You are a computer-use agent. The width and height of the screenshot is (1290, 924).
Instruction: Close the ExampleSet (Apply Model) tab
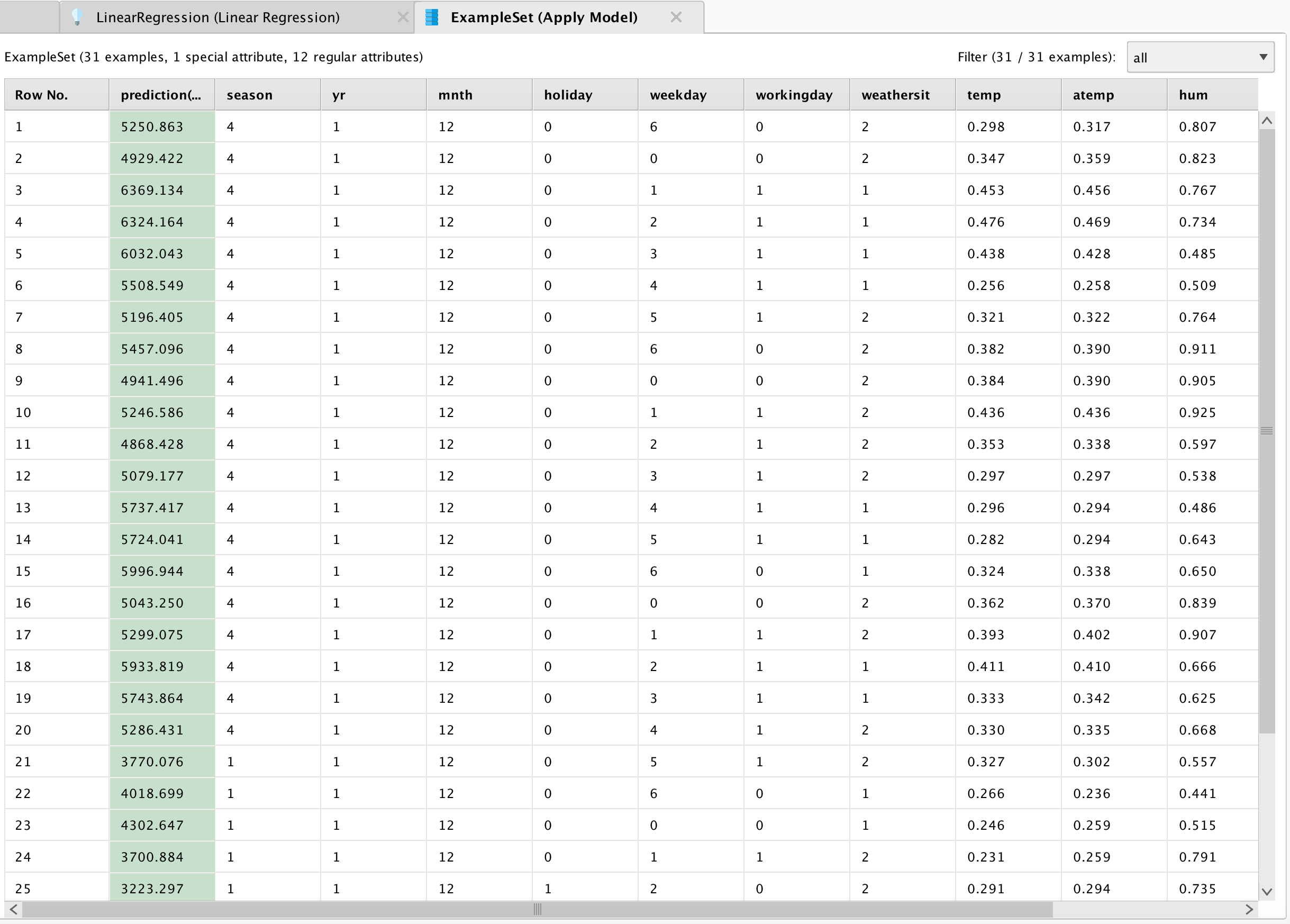pos(676,17)
